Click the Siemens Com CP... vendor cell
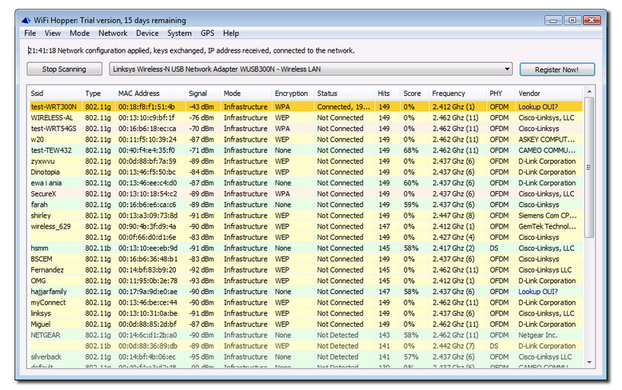Viewport: 622px width, 390px height. pyautogui.click(x=547, y=215)
